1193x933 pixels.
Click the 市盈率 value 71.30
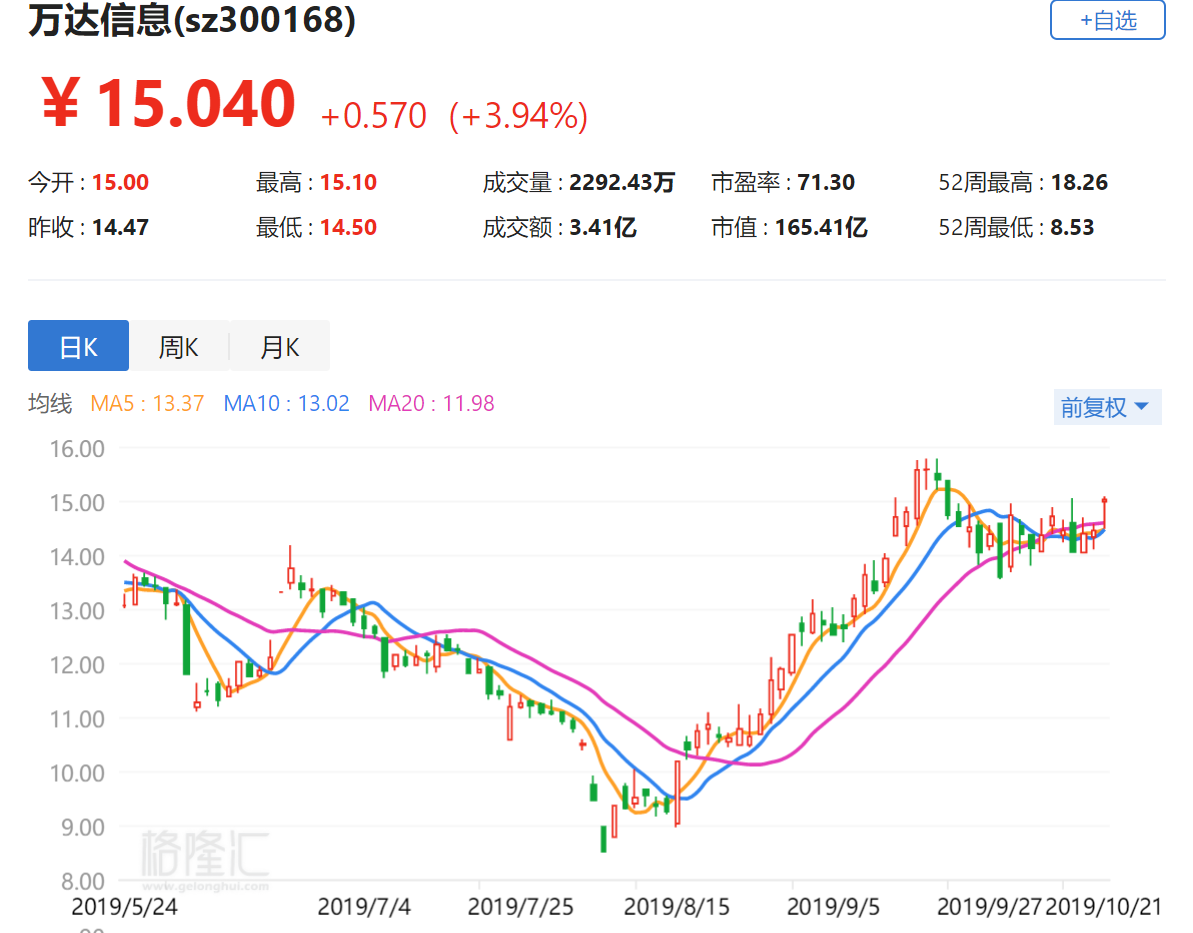point(826,183)
